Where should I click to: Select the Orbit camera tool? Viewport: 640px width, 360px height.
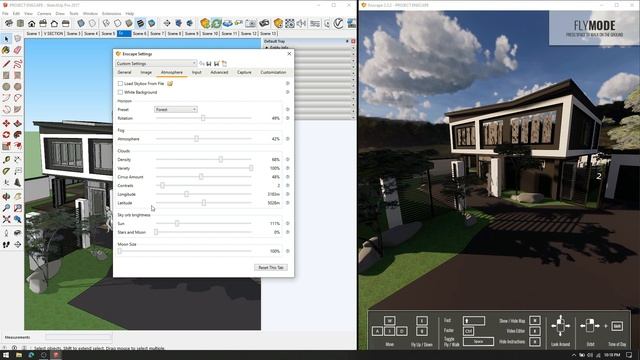tap(6, 197)
